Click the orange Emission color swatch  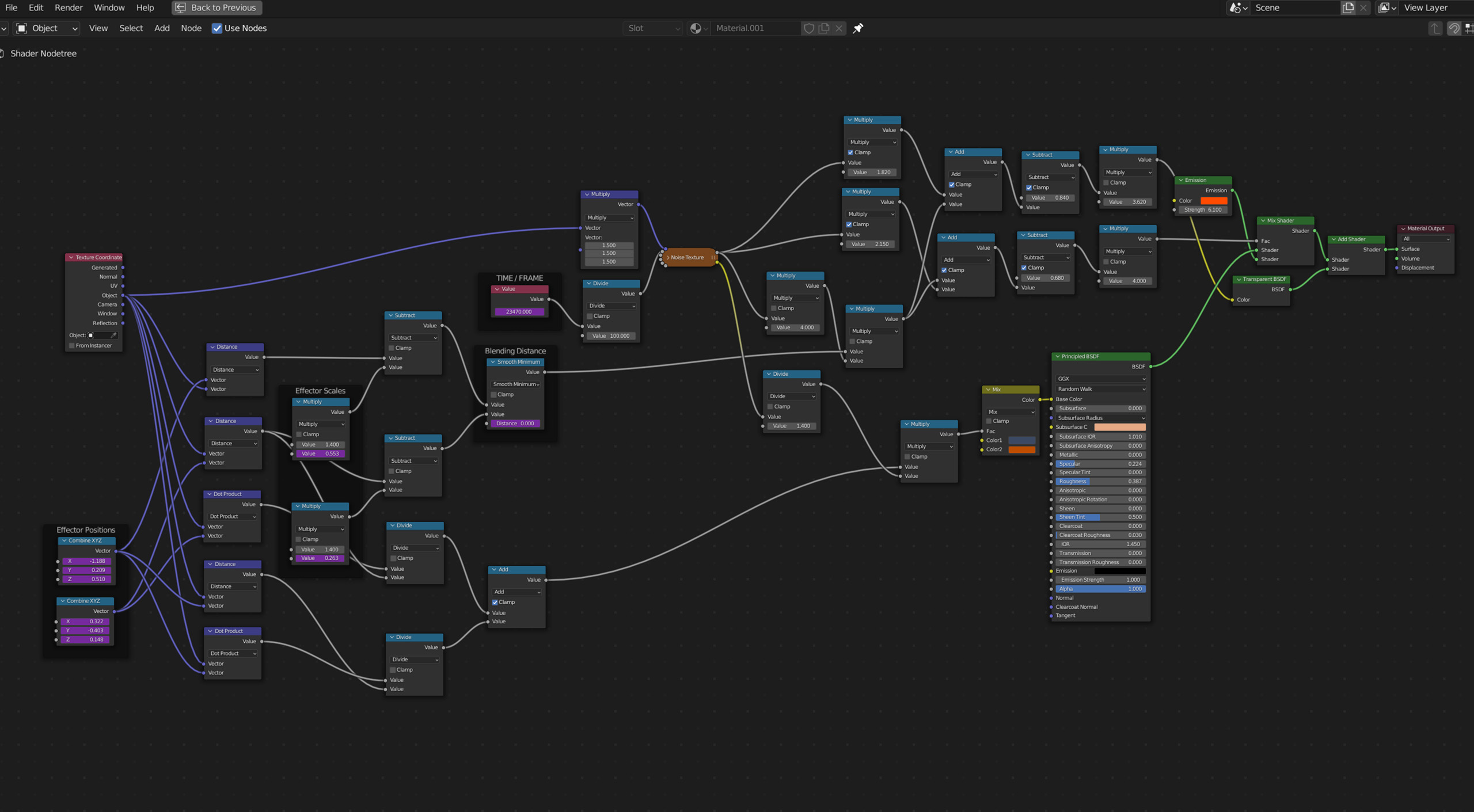pyautogui.click(x=1214, y=200)
